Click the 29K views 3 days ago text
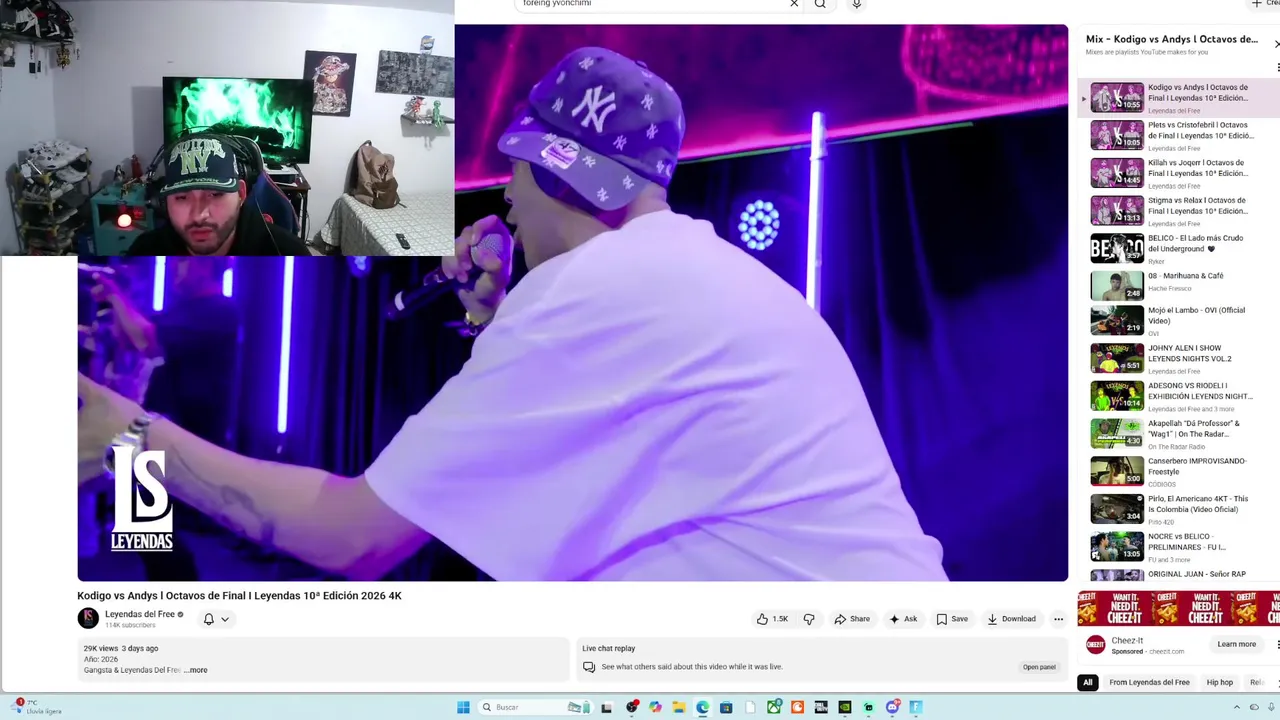Viewport: 1280px width, 720px height. click(120, 648)
